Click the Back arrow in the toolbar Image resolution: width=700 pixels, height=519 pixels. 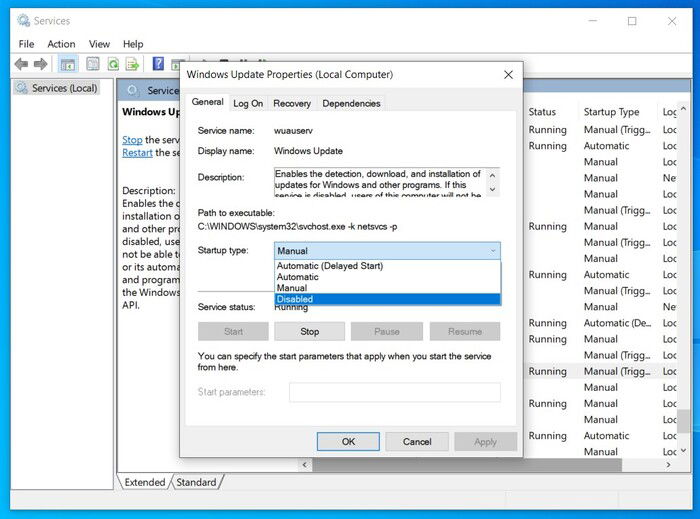[21, 64]
